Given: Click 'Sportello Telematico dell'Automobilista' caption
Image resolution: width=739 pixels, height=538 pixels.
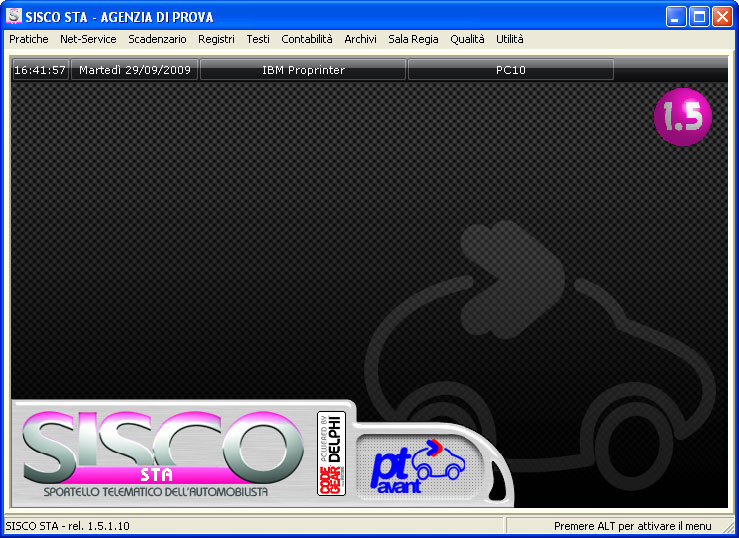Looking at the screenshot, I should 156,492.
